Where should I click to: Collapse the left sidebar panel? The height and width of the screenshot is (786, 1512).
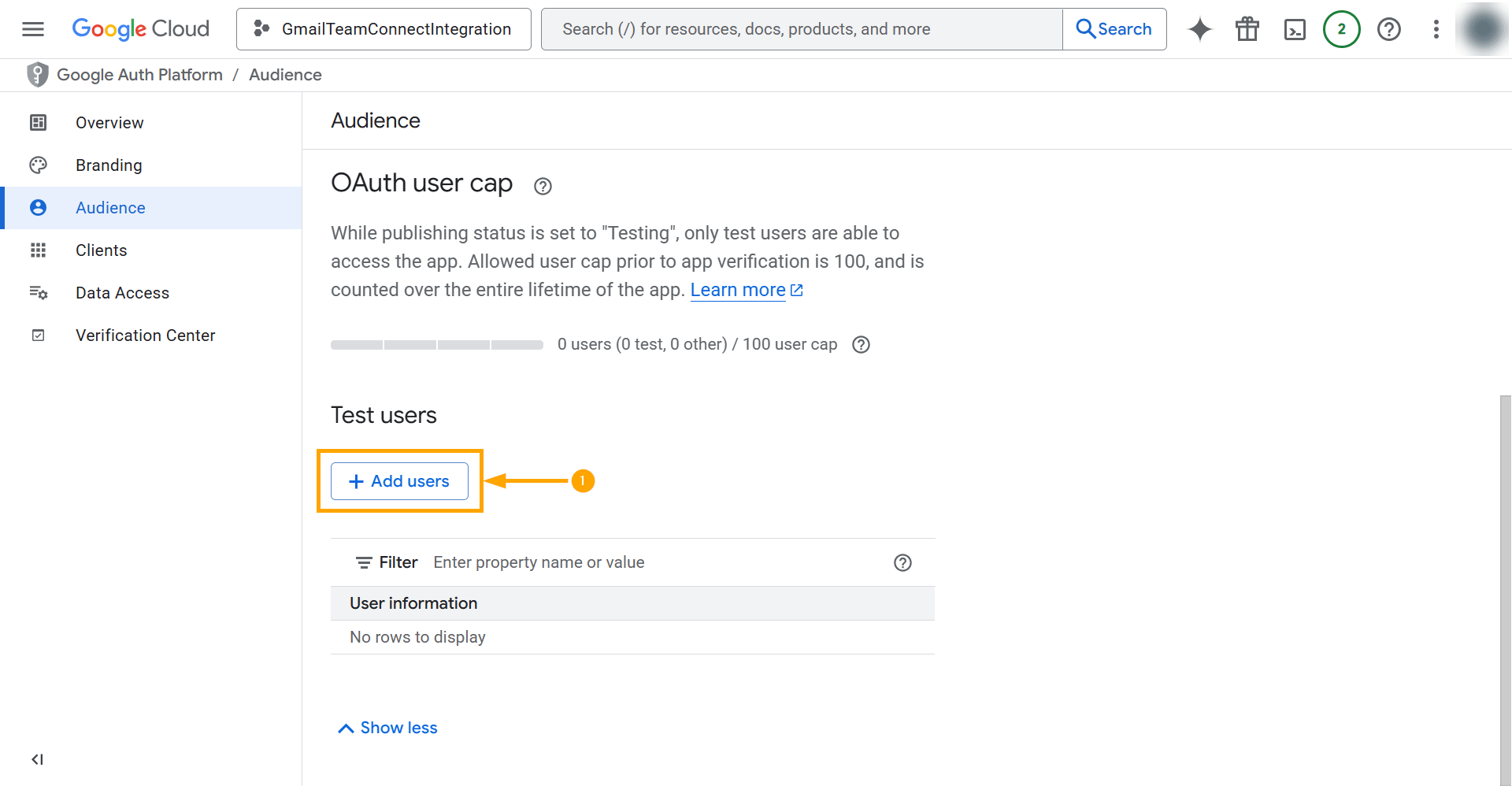(37, 759)
